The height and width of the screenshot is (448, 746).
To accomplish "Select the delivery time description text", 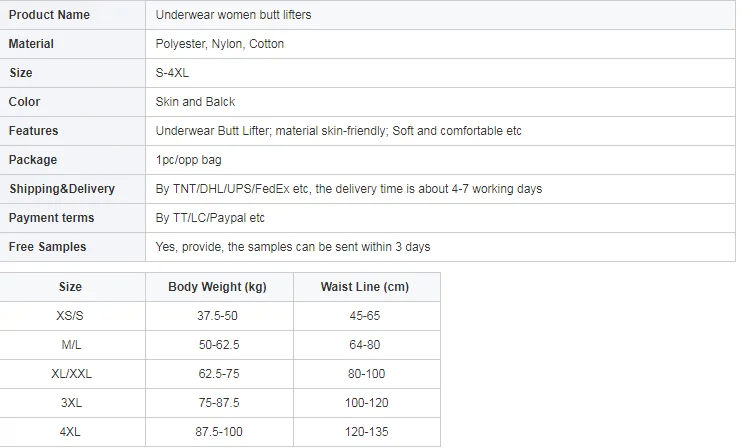I will click(x=349, y=189).
